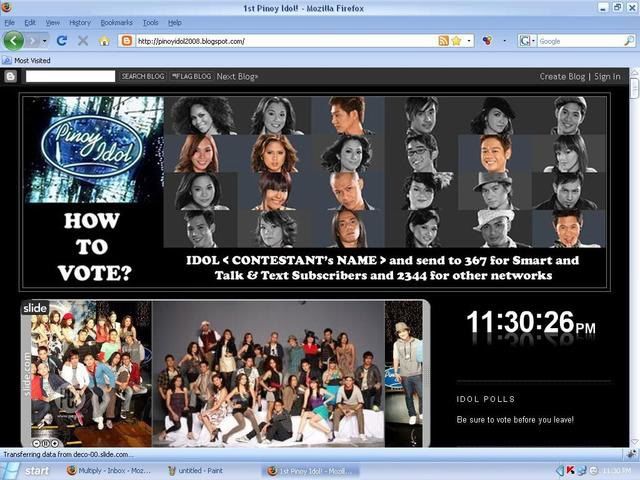
Task: Click the network computers tray icon
Action: click(x=582, y=471)
